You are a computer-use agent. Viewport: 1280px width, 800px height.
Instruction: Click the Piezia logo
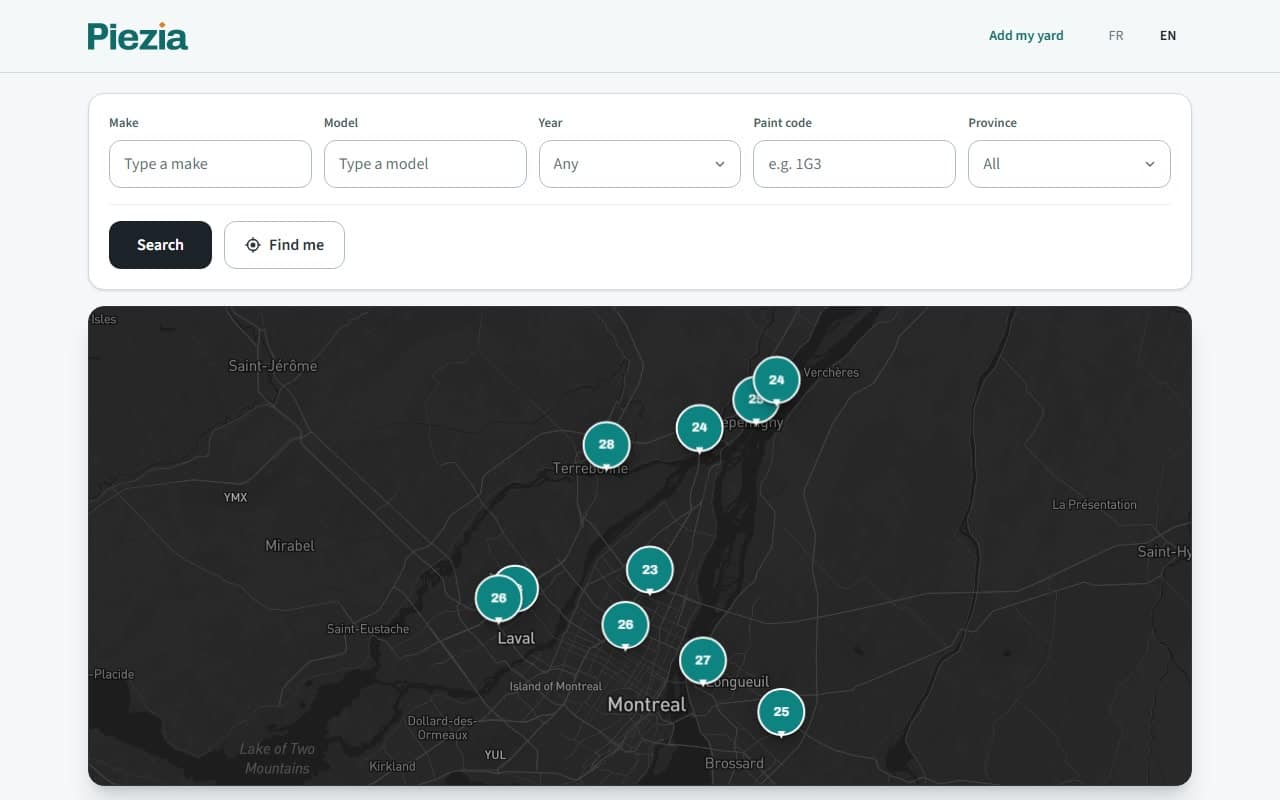pos(138,36)
